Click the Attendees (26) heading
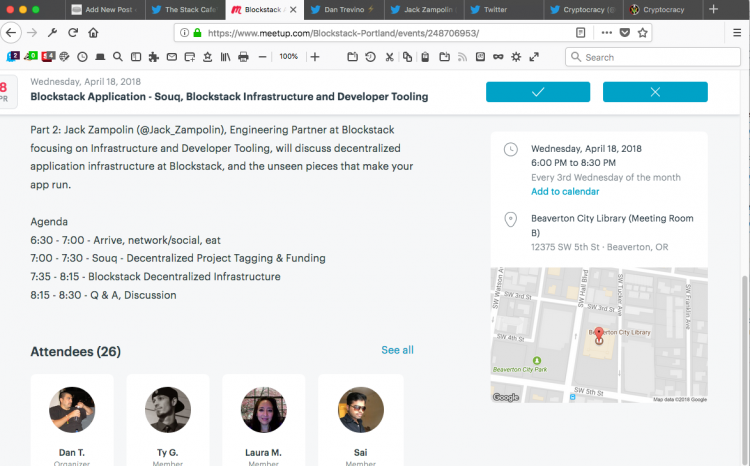Screen dimensions: 750x466 76,352
